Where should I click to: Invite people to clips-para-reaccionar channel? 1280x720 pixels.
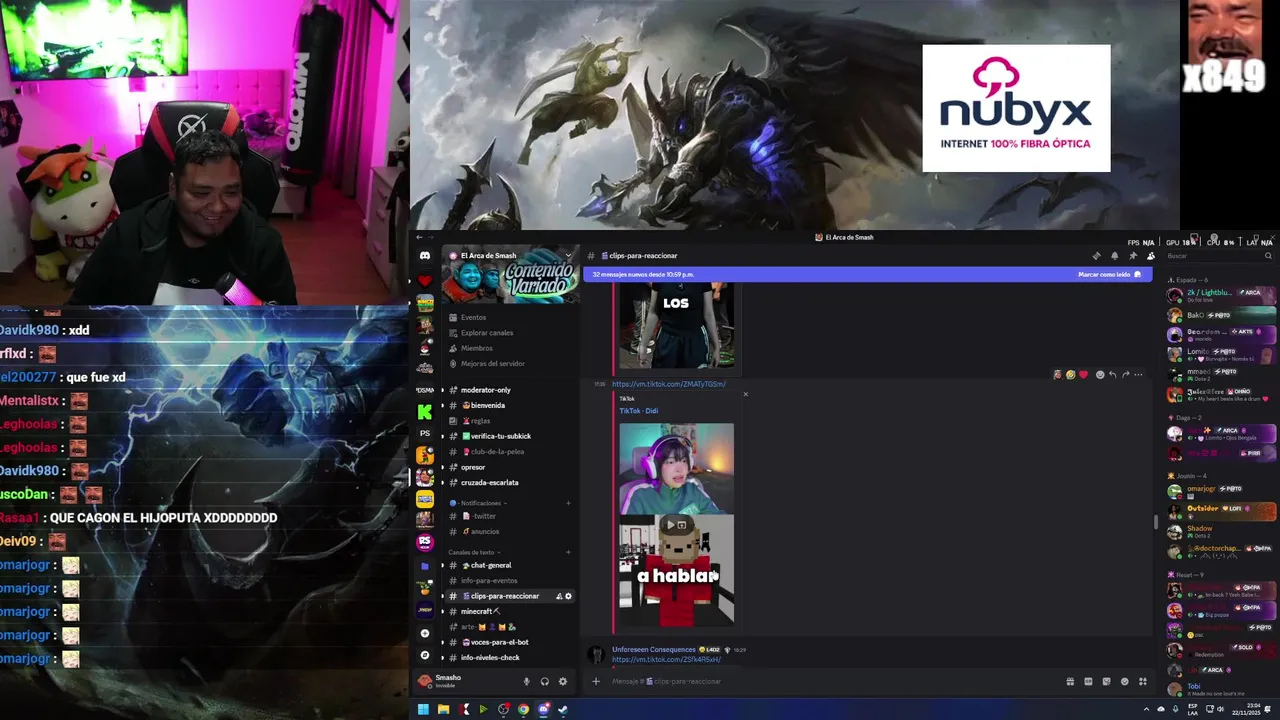click(x=559, y=596)
